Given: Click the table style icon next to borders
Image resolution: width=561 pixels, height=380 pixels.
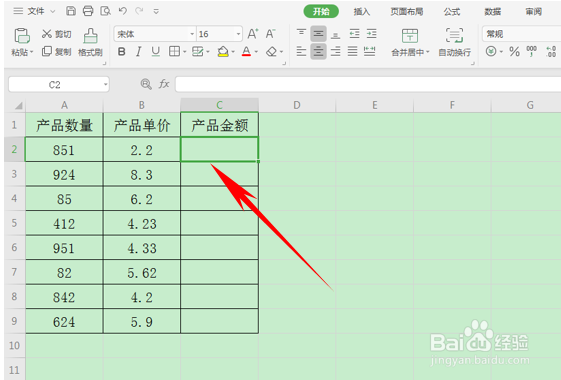Looking at the screenshot, I should tap(197, 52).
